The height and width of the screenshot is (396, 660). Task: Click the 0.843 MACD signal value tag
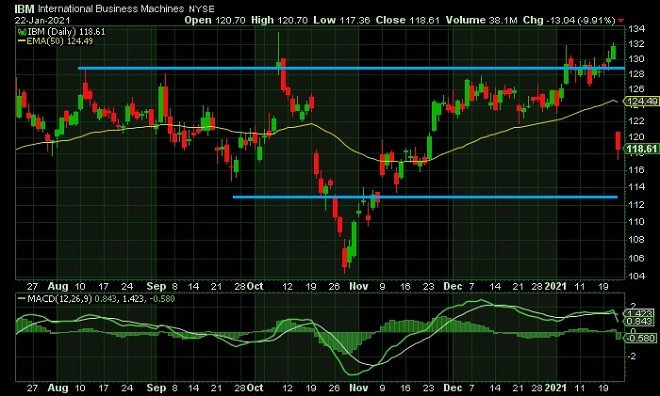(x=640, y=322)
